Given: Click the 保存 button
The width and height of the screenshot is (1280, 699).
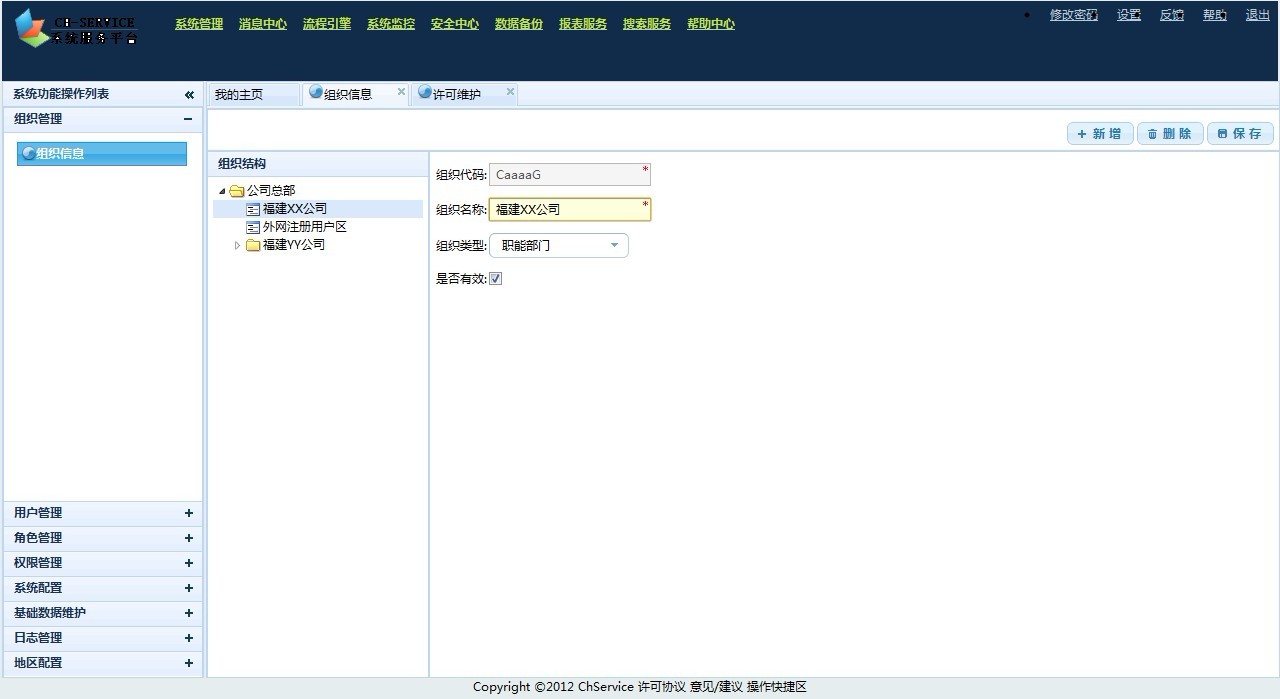Looking at the screenshot, I should click(x=1240, y=134).
